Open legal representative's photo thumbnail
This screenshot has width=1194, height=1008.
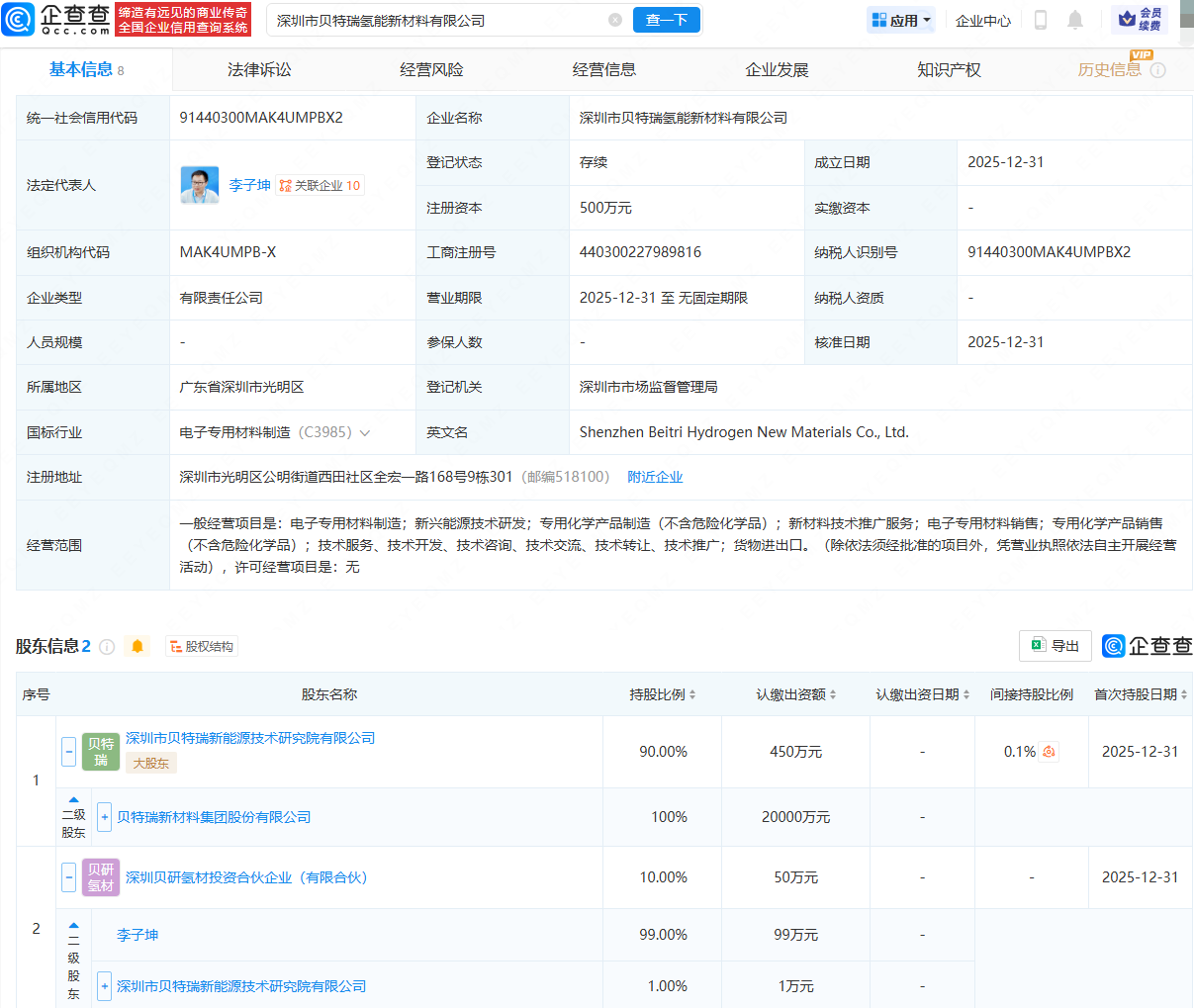pyautogui.click(x=200, y=185)
